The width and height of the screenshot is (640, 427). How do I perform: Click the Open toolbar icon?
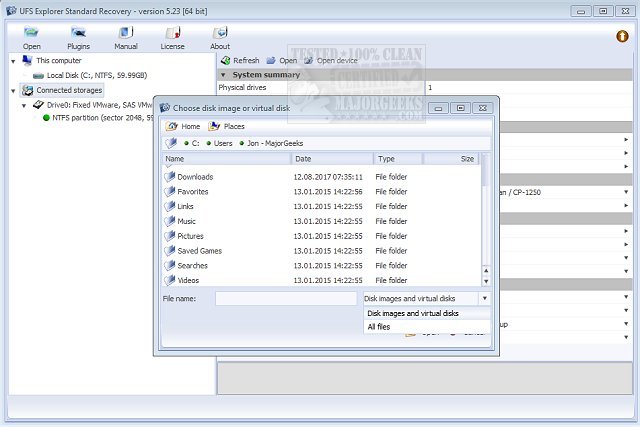31,38
